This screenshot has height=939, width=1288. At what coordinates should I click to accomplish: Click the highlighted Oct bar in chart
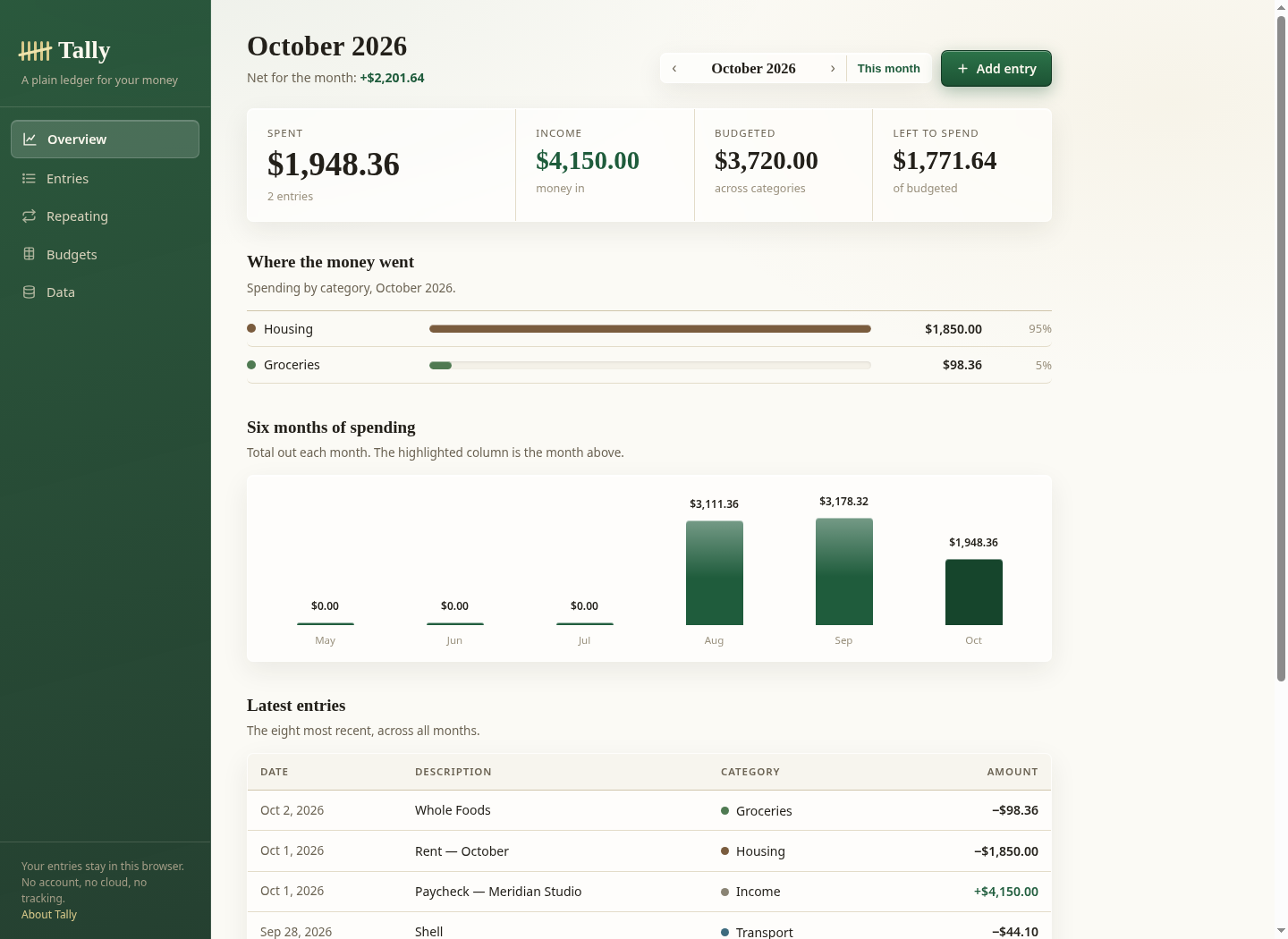(x=974, y=592)
